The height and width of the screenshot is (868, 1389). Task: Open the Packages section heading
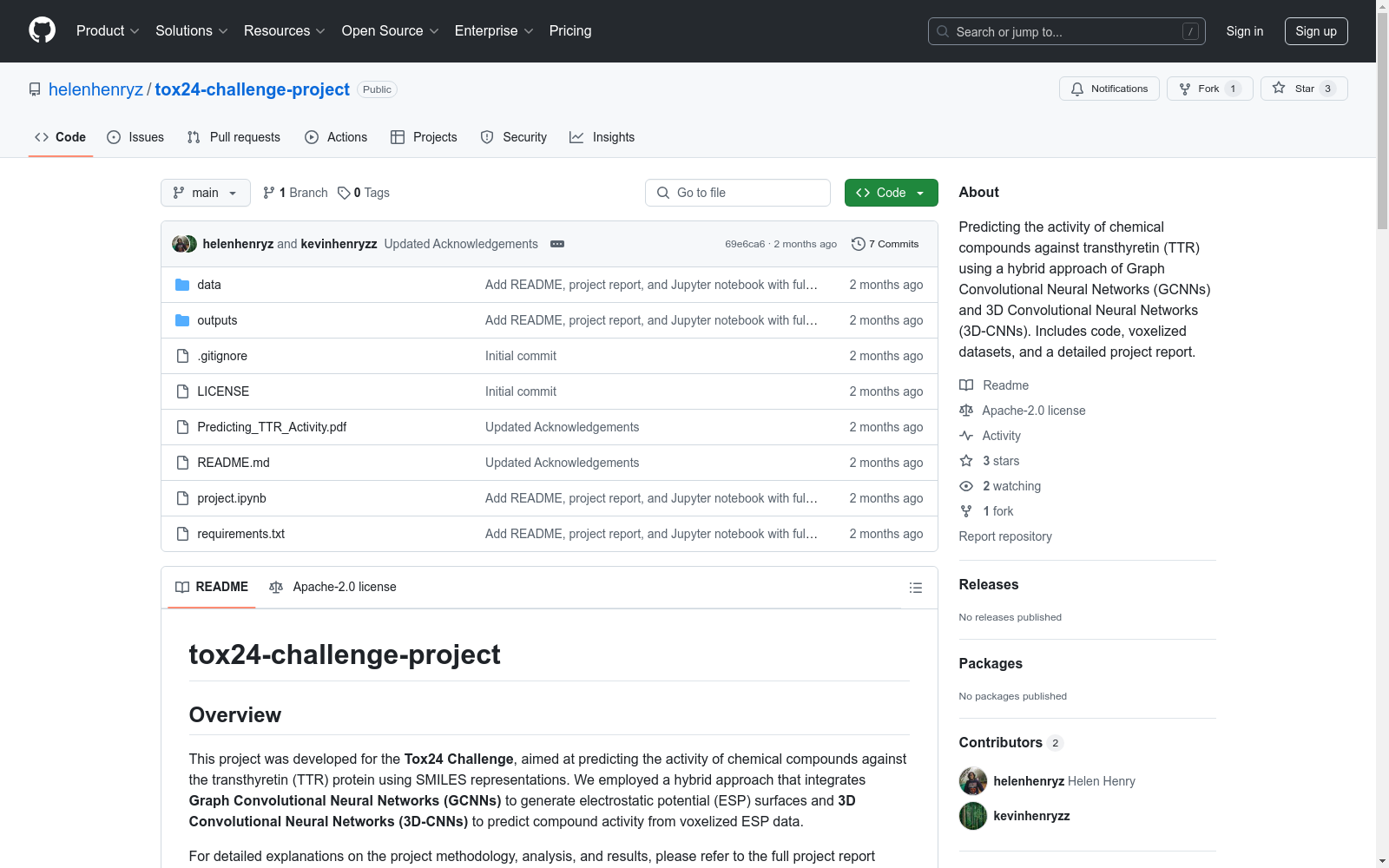pos(991,663)
